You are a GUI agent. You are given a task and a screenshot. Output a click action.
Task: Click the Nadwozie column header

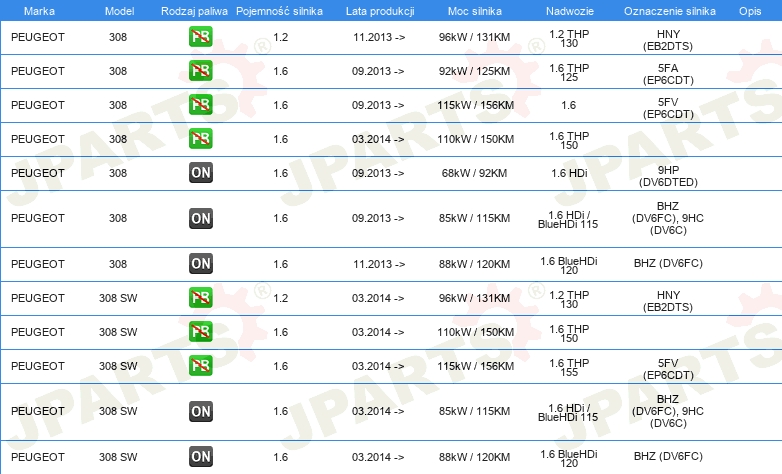pos(570,11)
